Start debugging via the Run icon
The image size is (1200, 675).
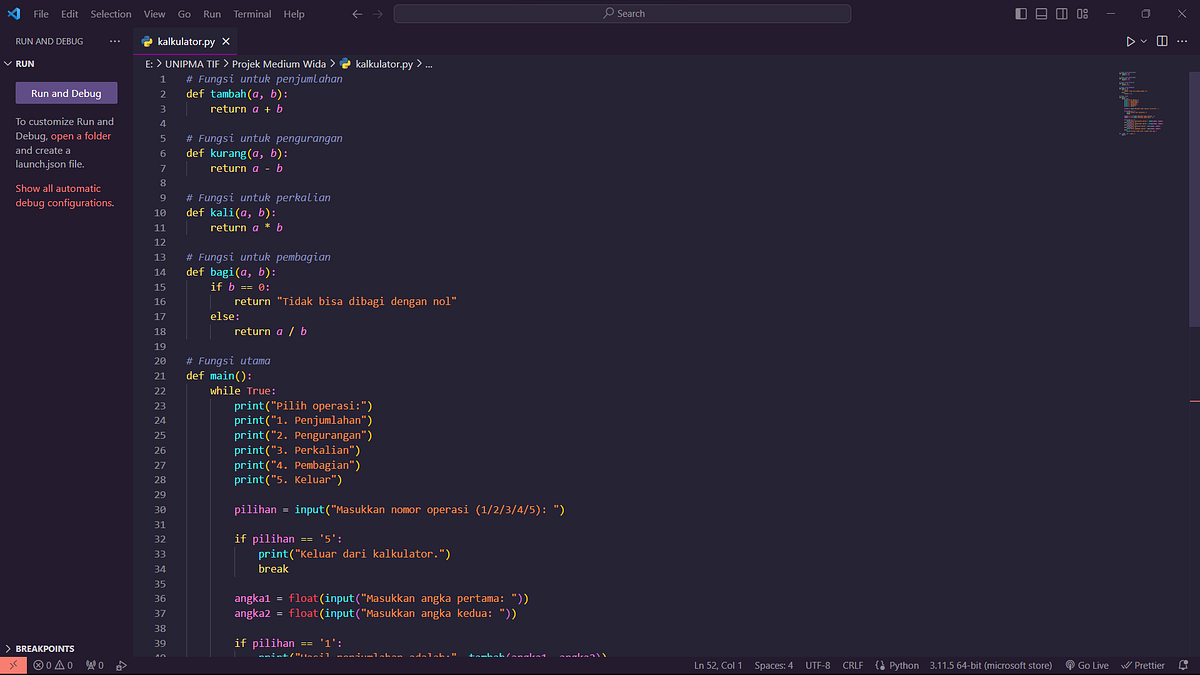(1129, 41)
